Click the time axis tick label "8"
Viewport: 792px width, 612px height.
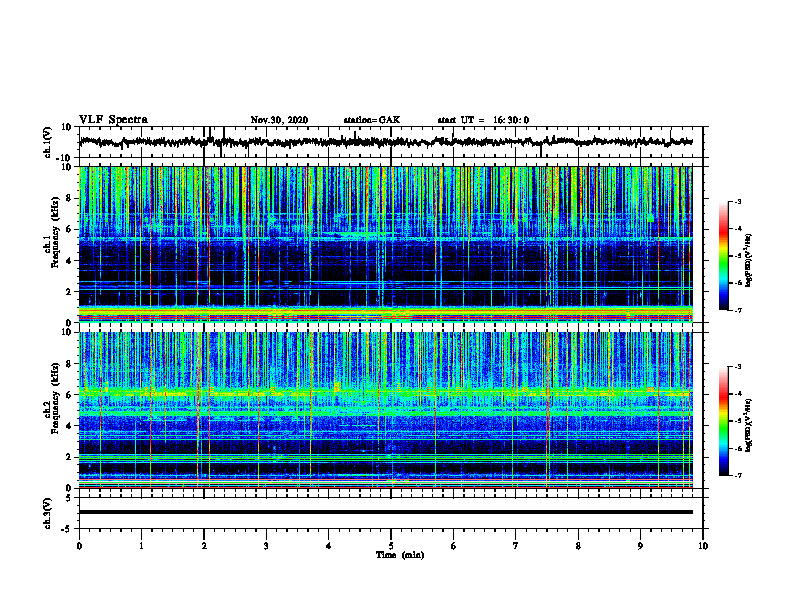click(x=578, y=546)
